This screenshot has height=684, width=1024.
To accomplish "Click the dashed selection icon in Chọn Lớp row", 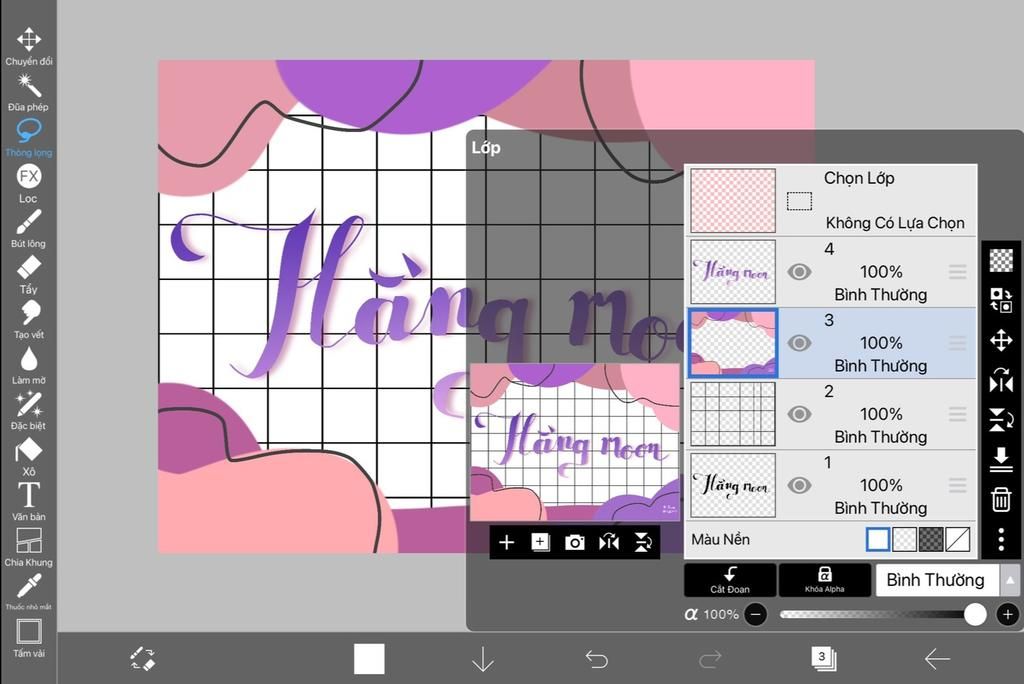I will pyautogui.click(x=799, y=201).
